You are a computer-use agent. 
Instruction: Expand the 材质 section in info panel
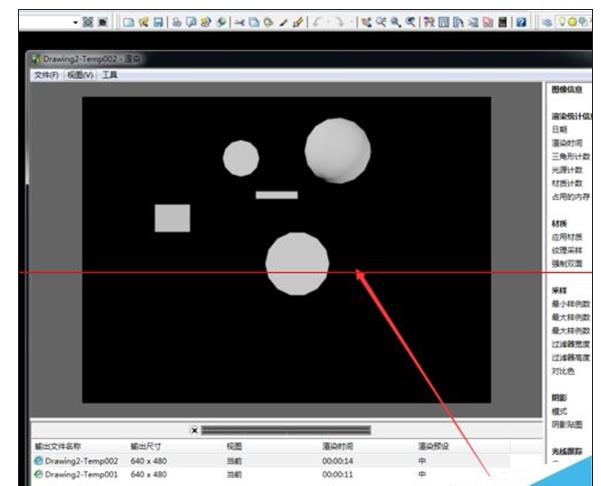click(x=561, y=223)
